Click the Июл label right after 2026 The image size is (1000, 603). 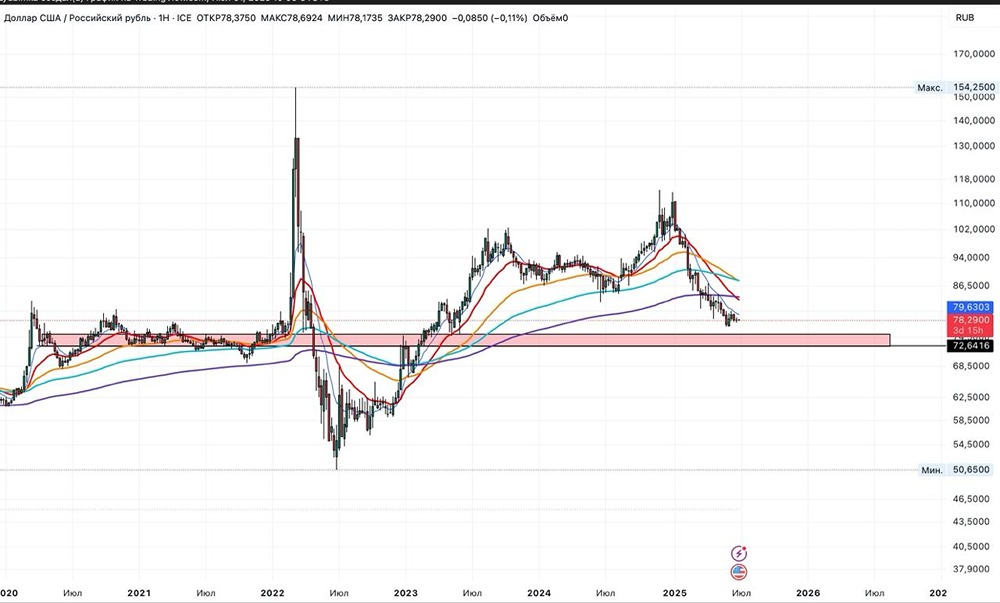click(x=874, y=593)
